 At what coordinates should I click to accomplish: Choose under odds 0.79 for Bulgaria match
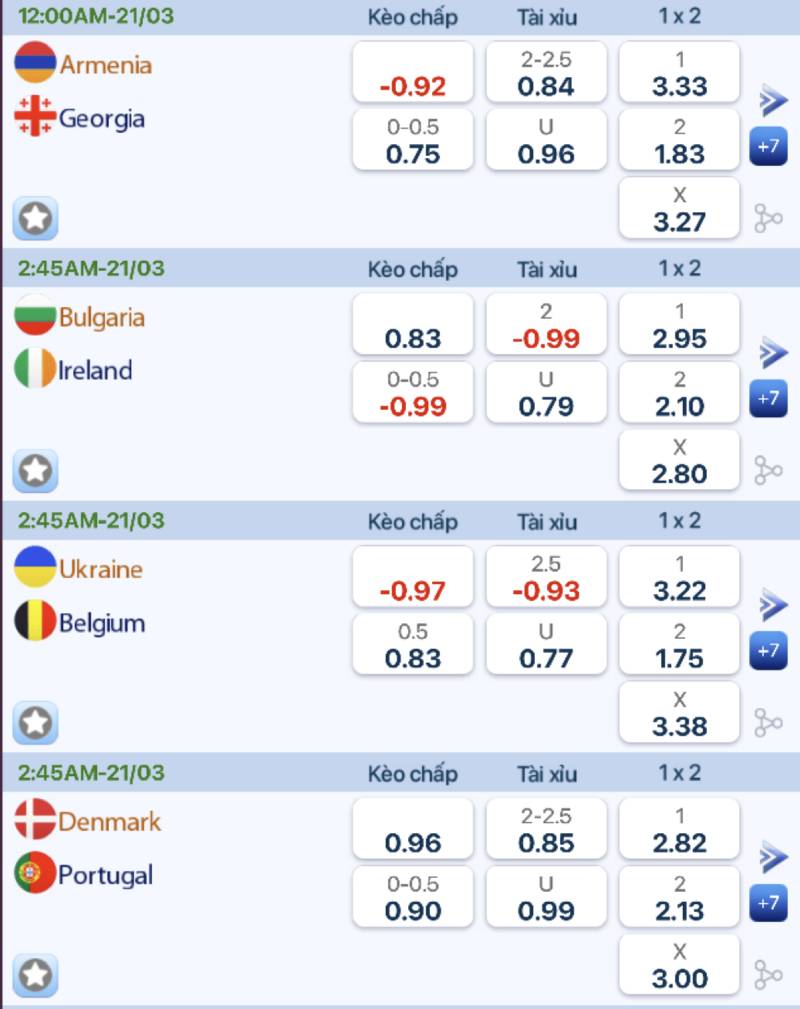tap(546, 394)
